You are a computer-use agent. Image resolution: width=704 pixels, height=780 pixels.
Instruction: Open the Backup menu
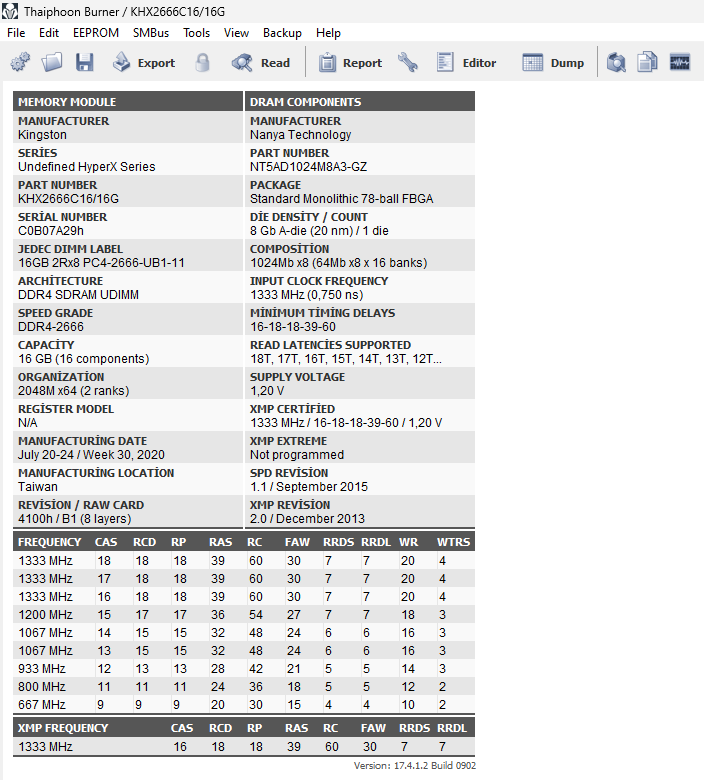tap(282, 33)
